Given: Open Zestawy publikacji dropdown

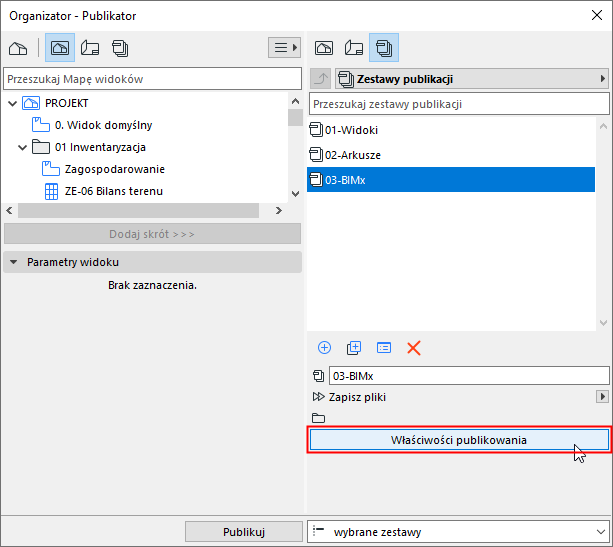Looking at the screenshot, I should 472,79.
